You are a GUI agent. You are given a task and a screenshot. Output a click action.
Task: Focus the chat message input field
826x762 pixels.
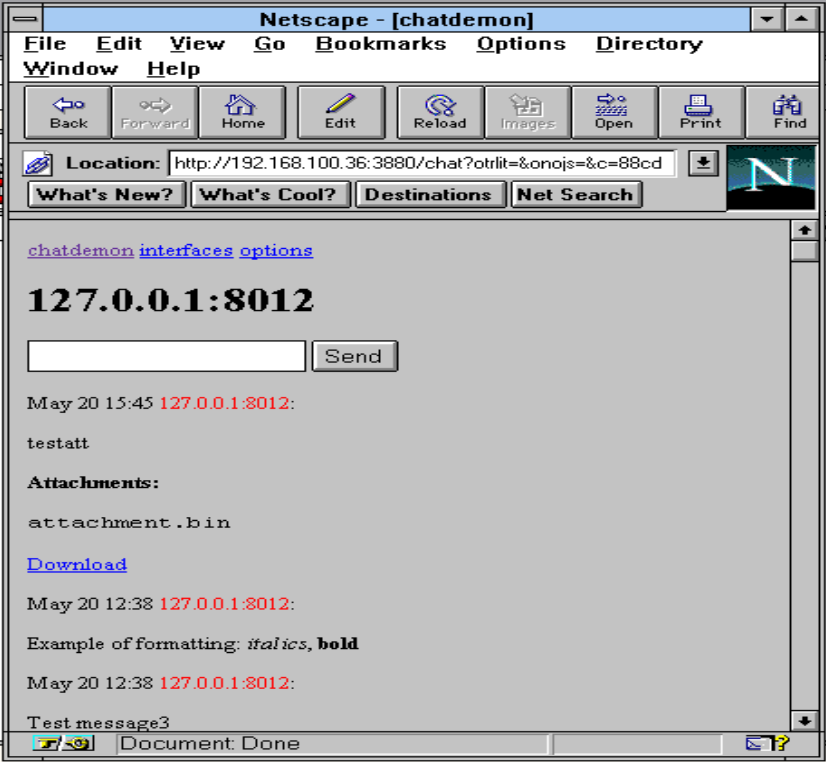click(166, 356)
